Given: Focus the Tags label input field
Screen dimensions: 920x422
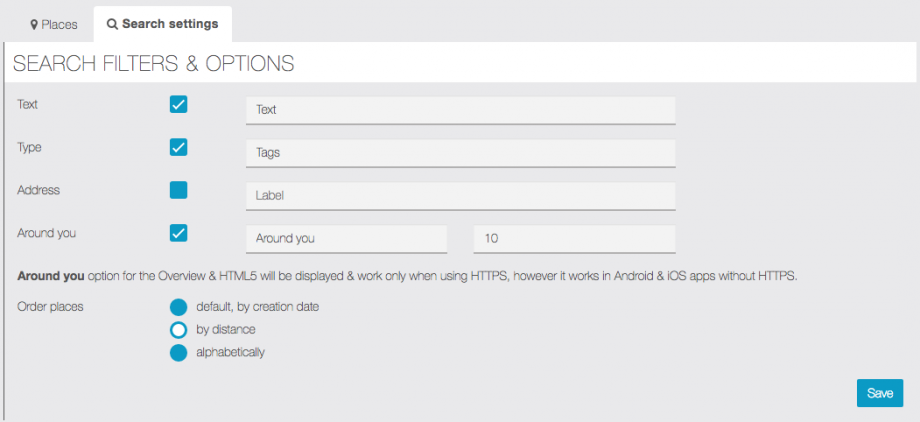Looking at the screenshot, I should click(x=460, y=153).
